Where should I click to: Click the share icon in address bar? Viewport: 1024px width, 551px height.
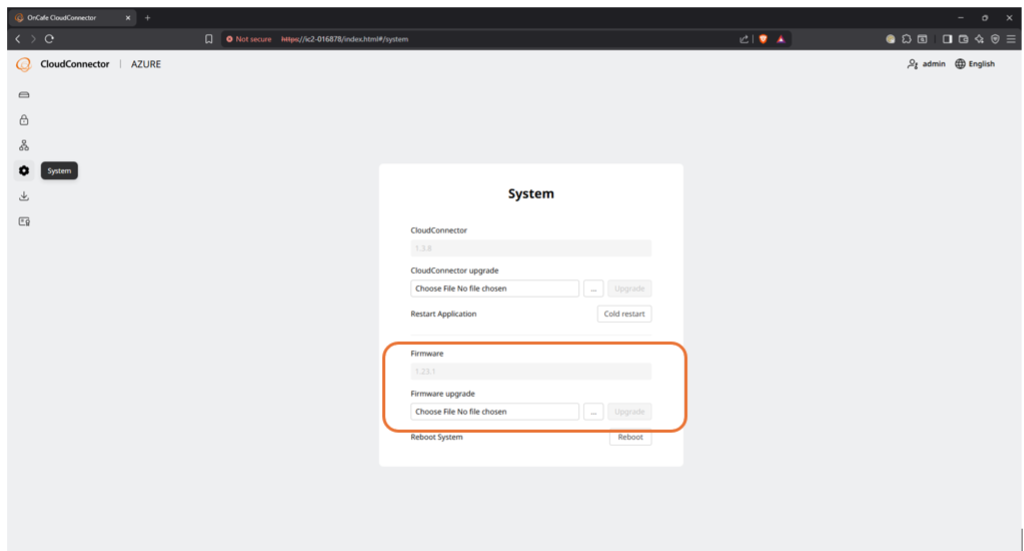(x=744, y=39)
